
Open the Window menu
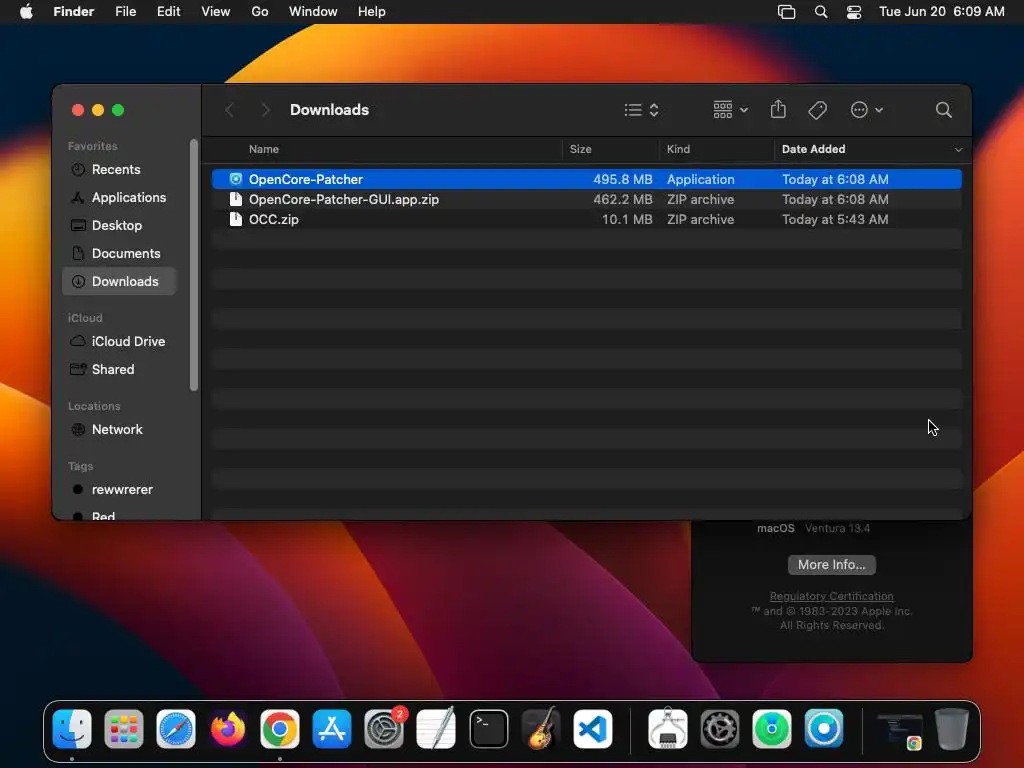(313, 12)
